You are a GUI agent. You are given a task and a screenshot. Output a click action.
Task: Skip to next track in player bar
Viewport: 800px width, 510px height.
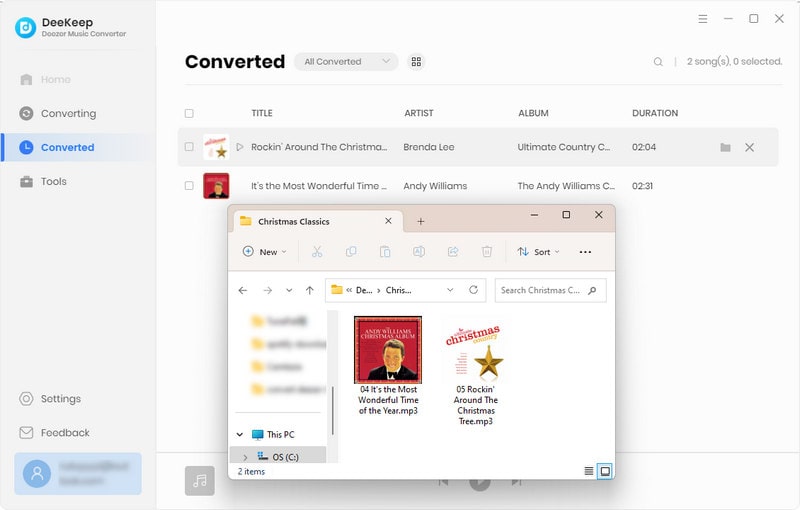click(516, 482)
